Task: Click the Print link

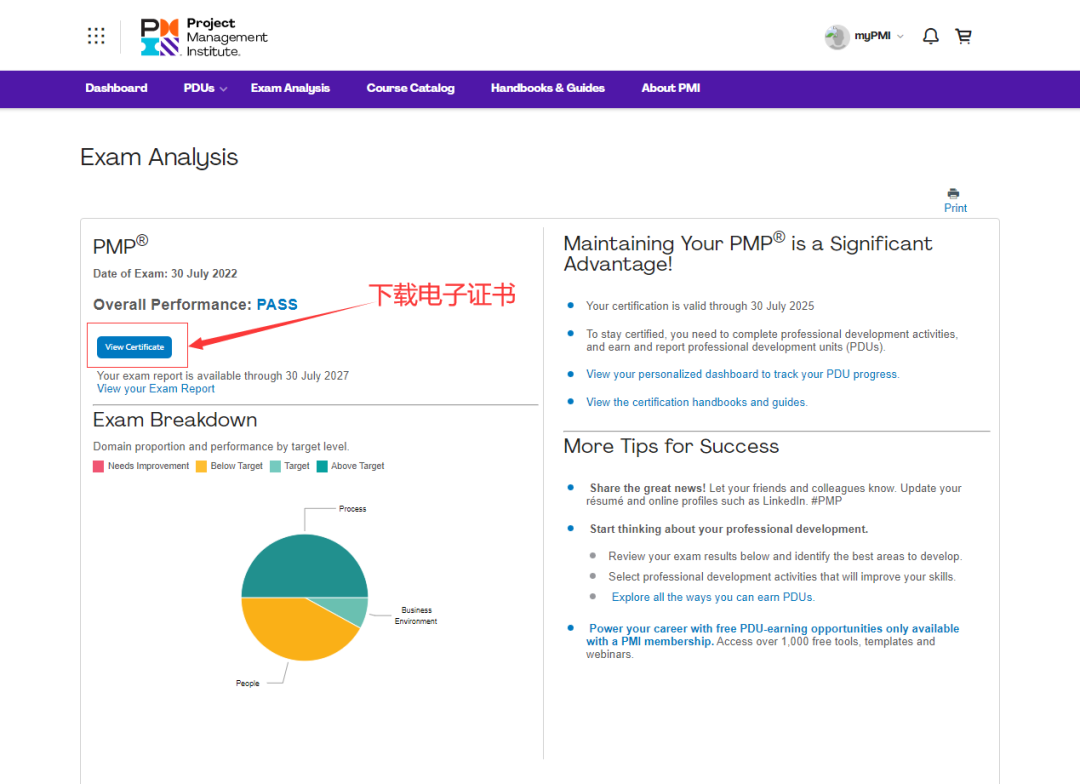Action: click(955, 208)
